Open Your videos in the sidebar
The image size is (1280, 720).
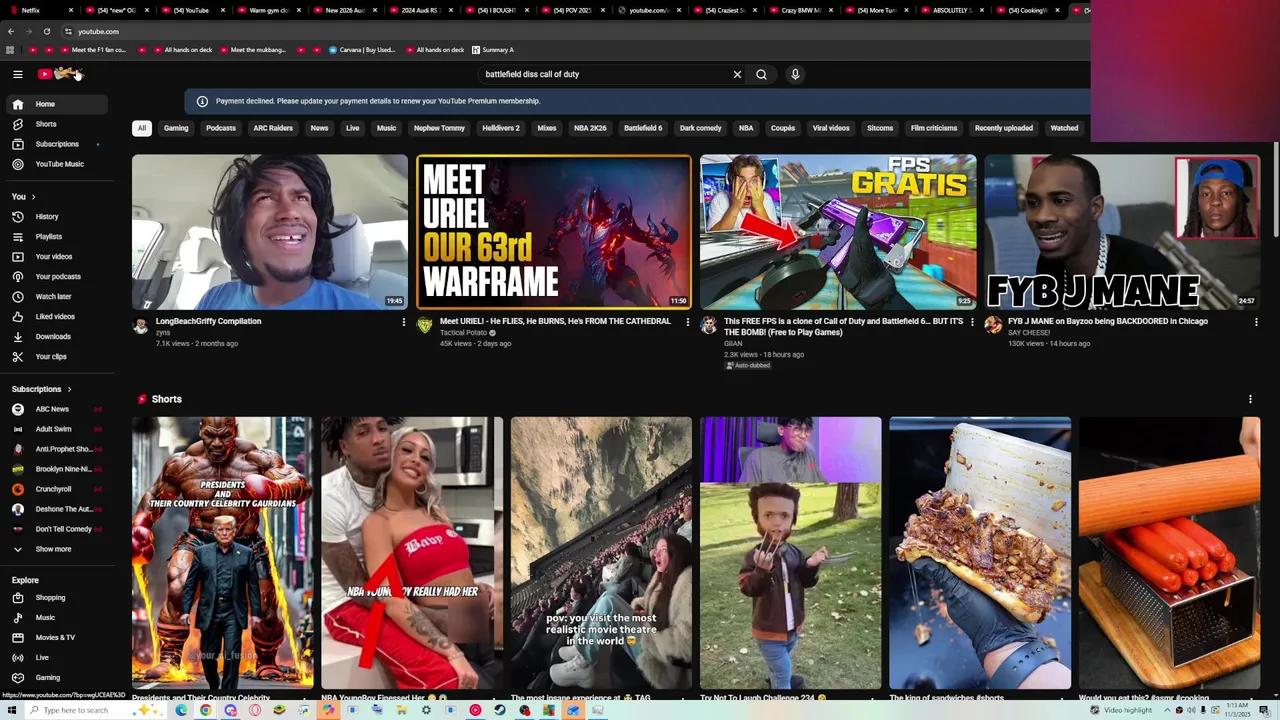tap(57, 257)
